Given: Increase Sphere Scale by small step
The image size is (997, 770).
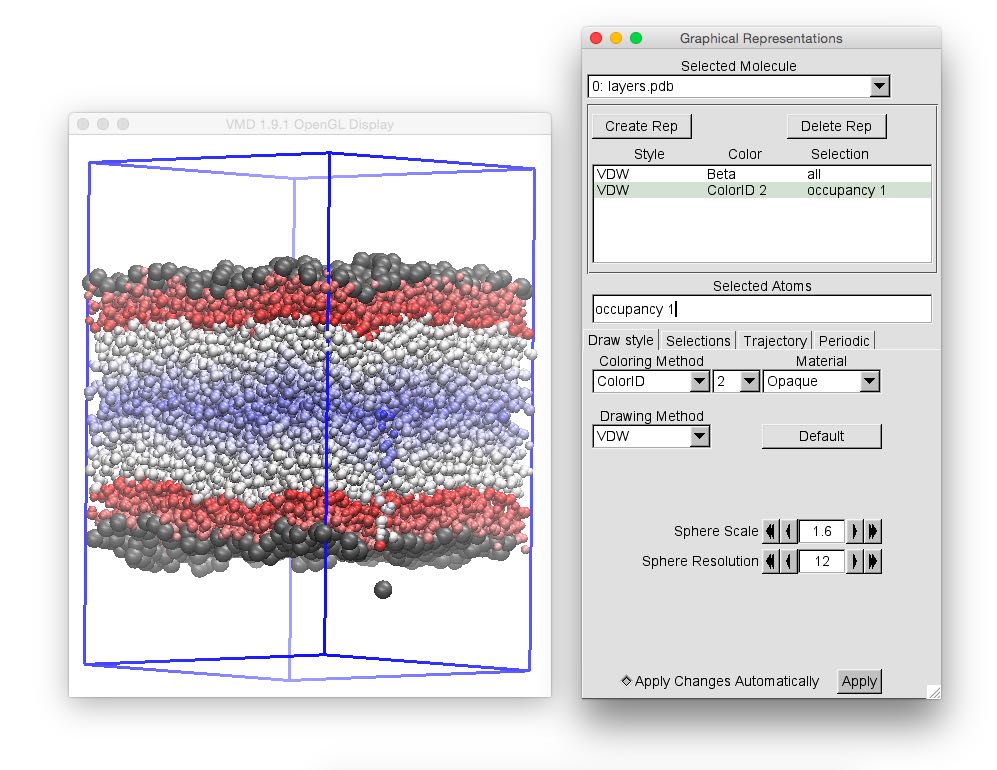Looking at the screenshot, I should click(x=855, y=531).
